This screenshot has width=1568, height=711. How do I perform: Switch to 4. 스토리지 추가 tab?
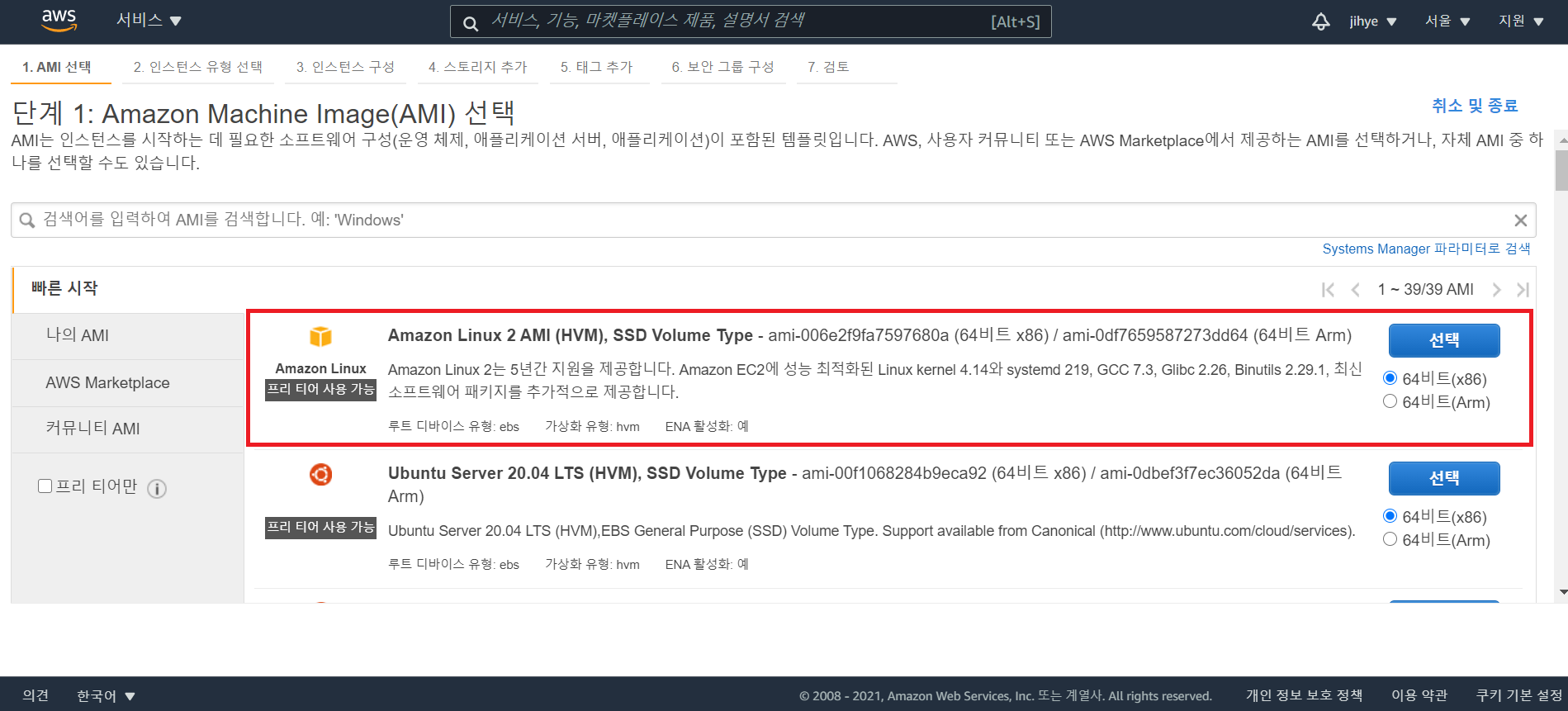477,67
